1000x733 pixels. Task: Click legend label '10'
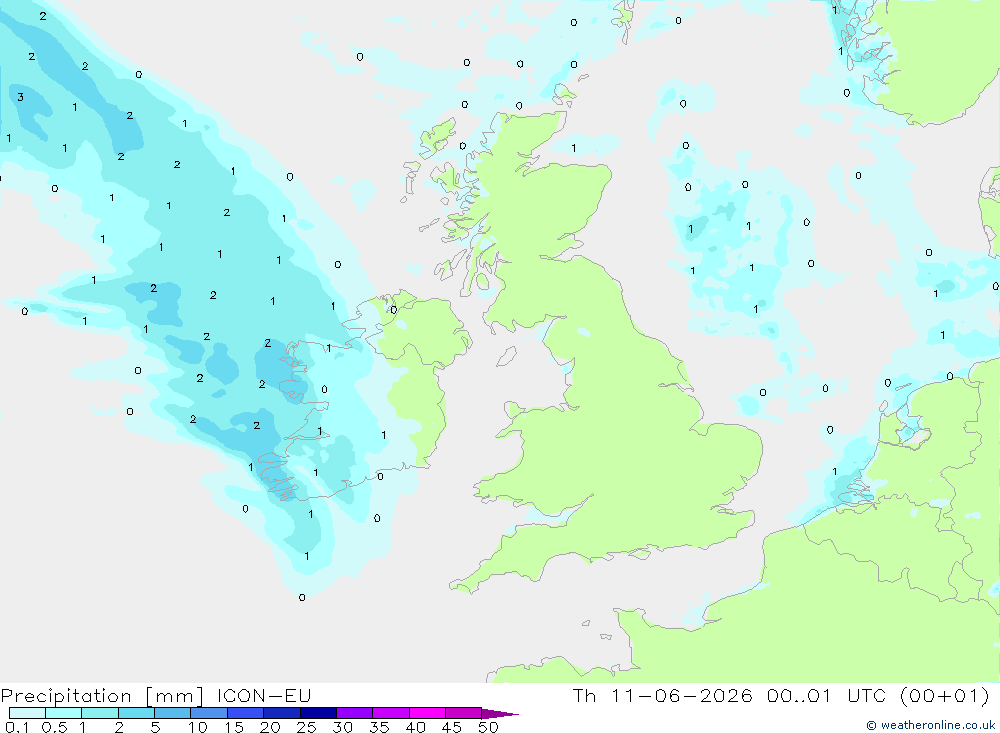click(x=198, y=727)
